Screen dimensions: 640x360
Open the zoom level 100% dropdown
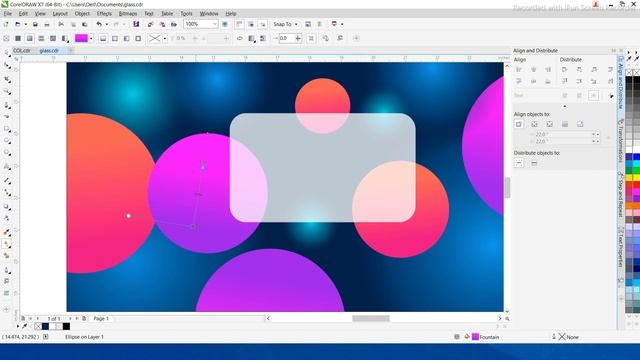coord(214,24)
